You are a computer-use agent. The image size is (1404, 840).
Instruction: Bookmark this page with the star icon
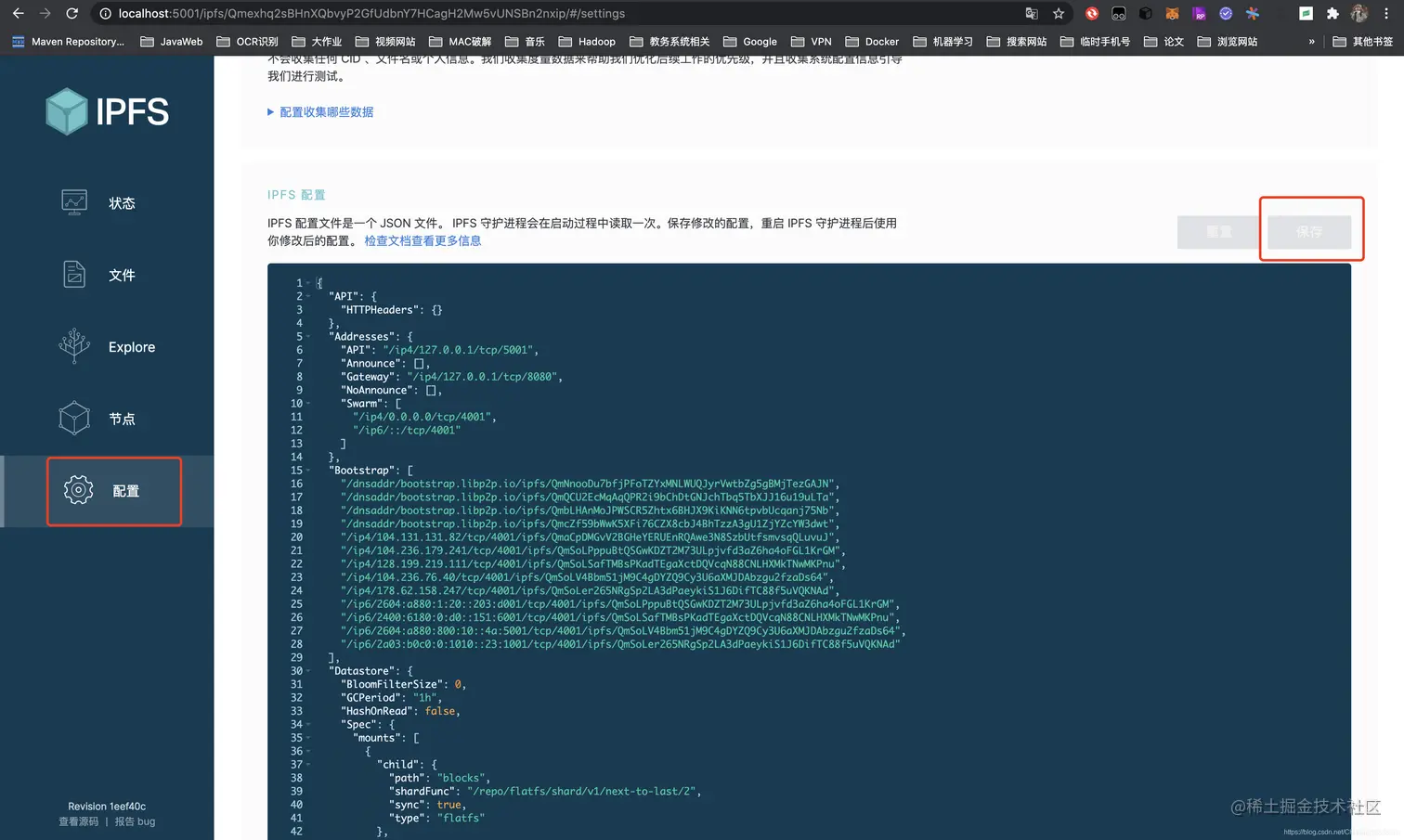tap(1059, 13)
